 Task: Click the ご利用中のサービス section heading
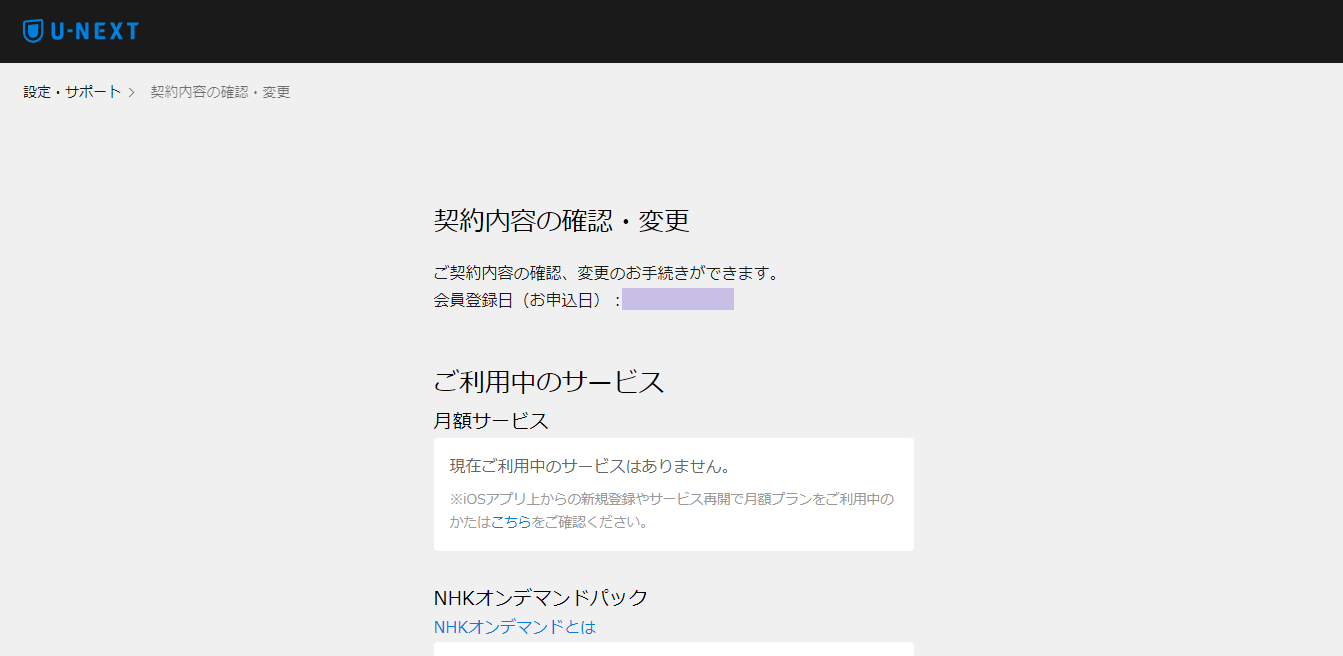point(548,381)
